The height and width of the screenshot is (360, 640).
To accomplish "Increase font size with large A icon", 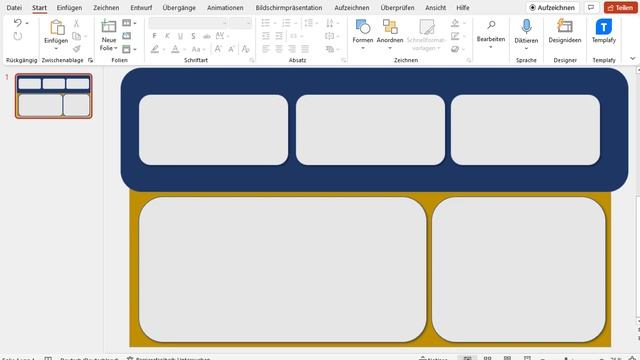I will 218,49.
